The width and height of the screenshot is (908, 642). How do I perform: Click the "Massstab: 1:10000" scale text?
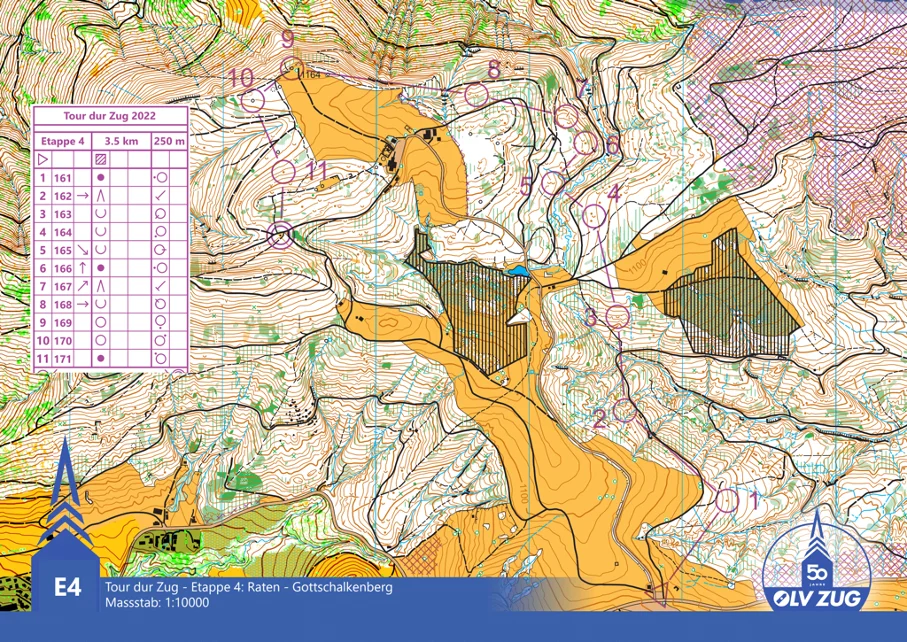coord(152,601)
